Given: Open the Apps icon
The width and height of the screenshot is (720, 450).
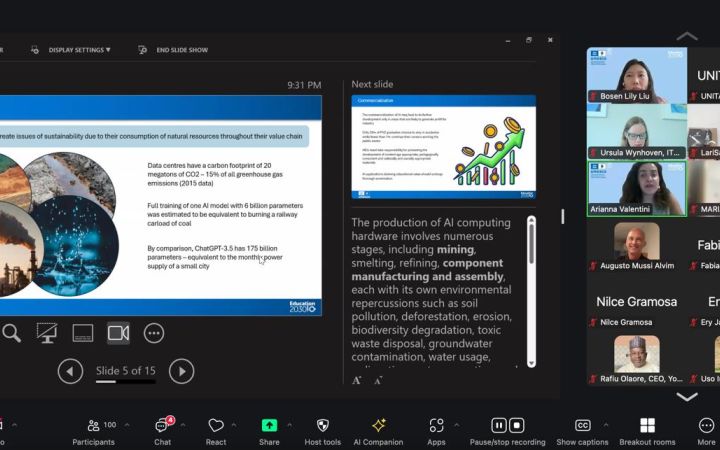Looking at the screenshot, I should [x=436, y=426].
